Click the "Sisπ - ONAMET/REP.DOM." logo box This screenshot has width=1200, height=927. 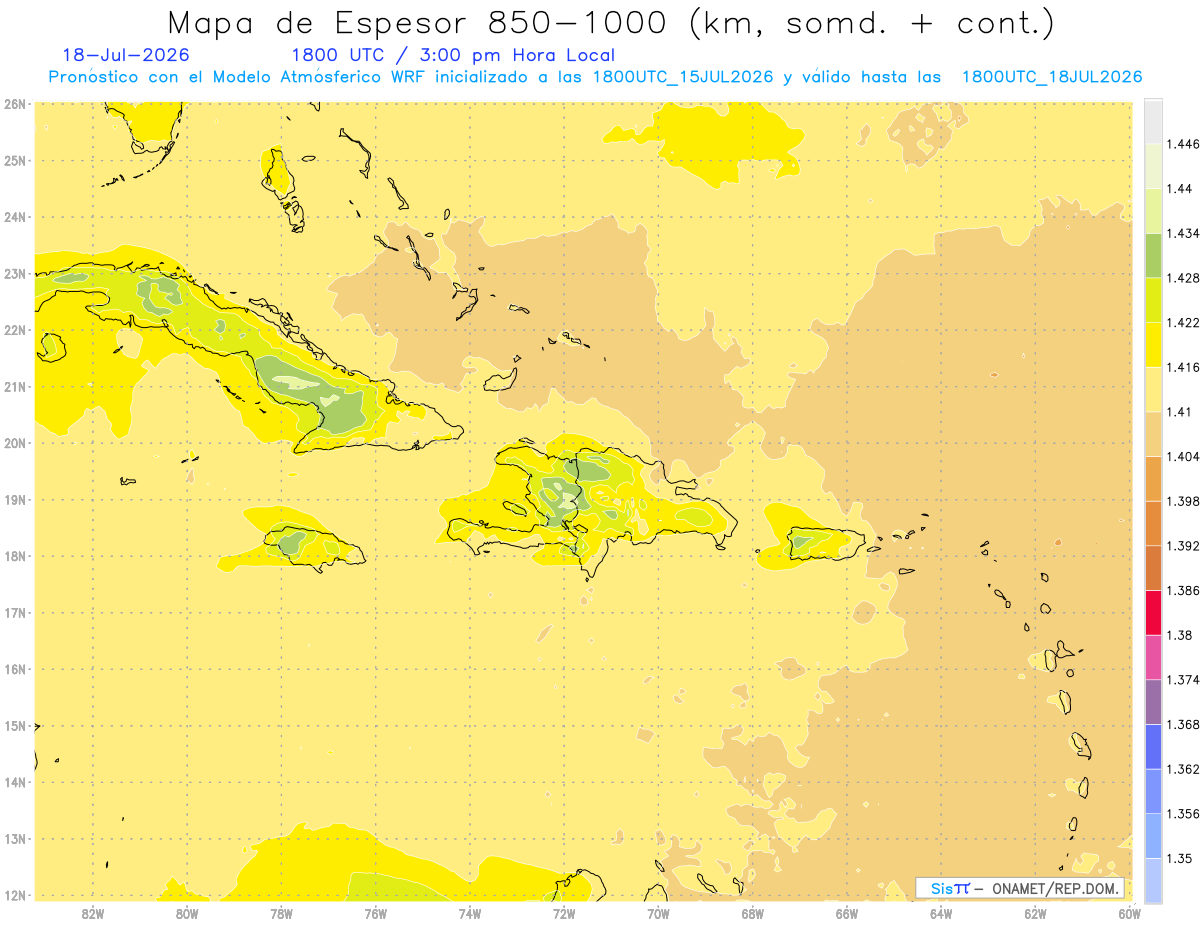[1020, 888]
